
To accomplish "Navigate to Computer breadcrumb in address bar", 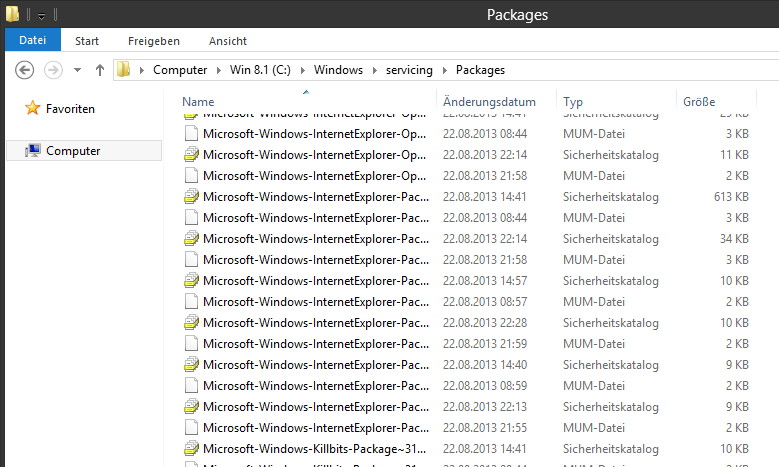I will pos(180,70).
